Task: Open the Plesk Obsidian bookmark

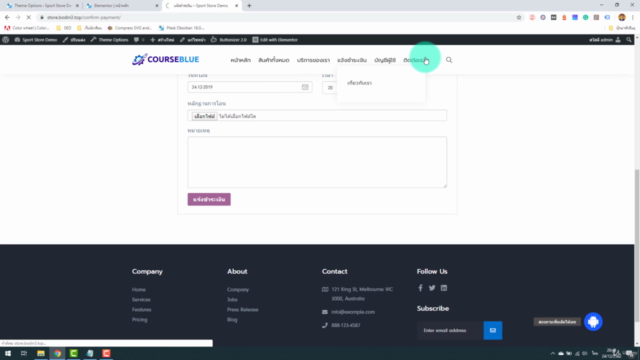Action: pos(182,28)
